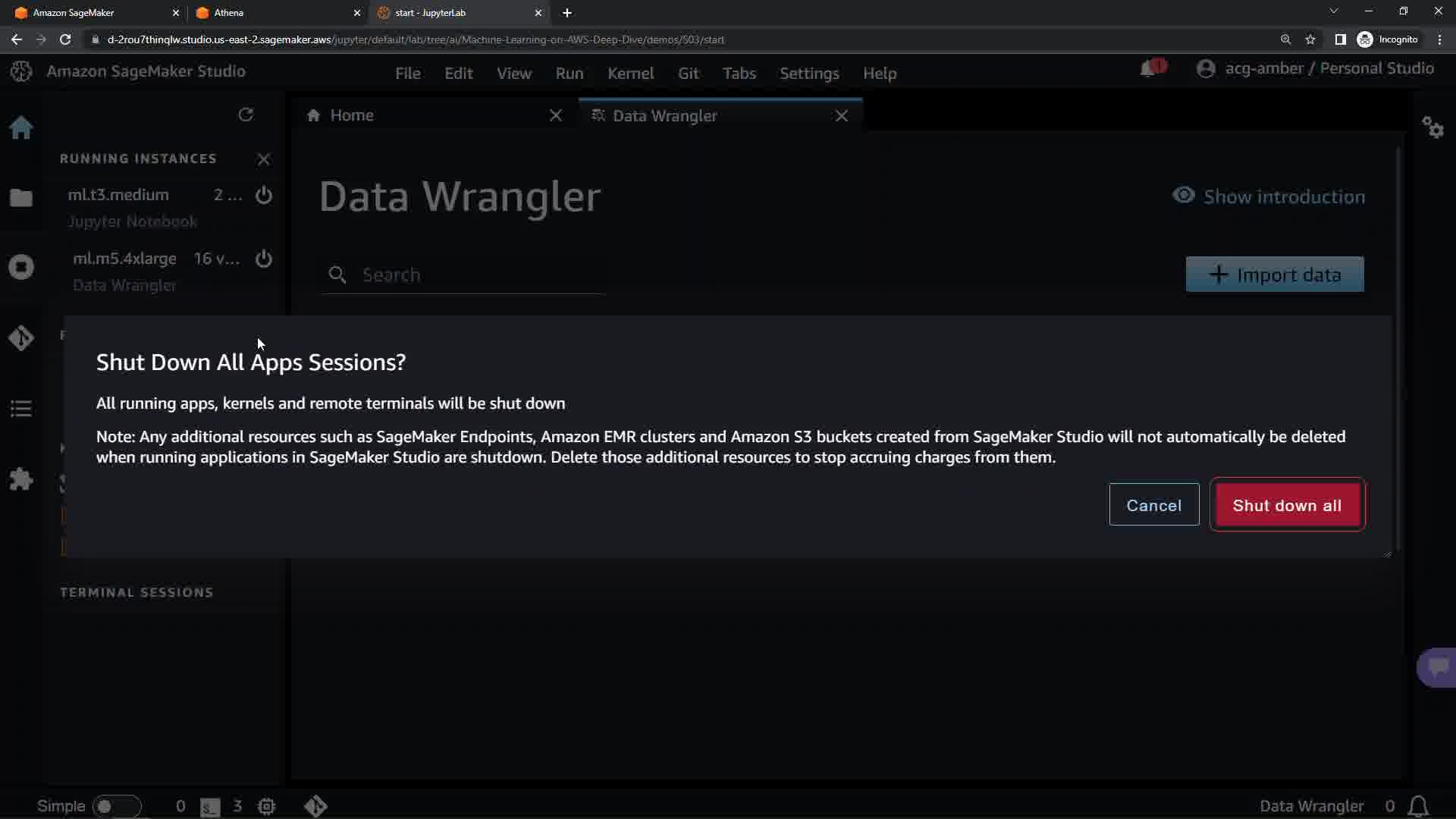Switch to the Home tab

pyautogui.click(x=352, y=115)
